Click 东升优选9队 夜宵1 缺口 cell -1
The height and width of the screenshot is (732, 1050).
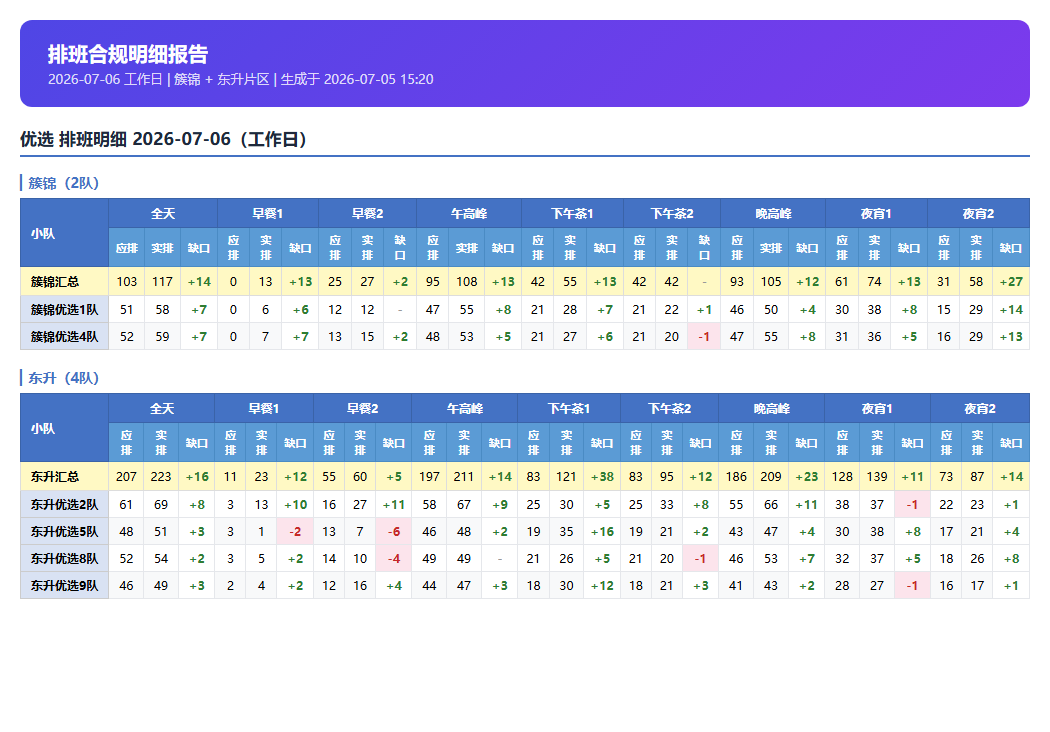pyautogui.click(x=912, y=585)
